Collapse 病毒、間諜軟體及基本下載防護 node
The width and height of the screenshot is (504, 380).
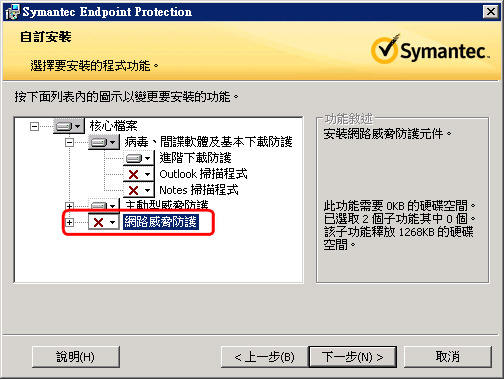[69, 143]
